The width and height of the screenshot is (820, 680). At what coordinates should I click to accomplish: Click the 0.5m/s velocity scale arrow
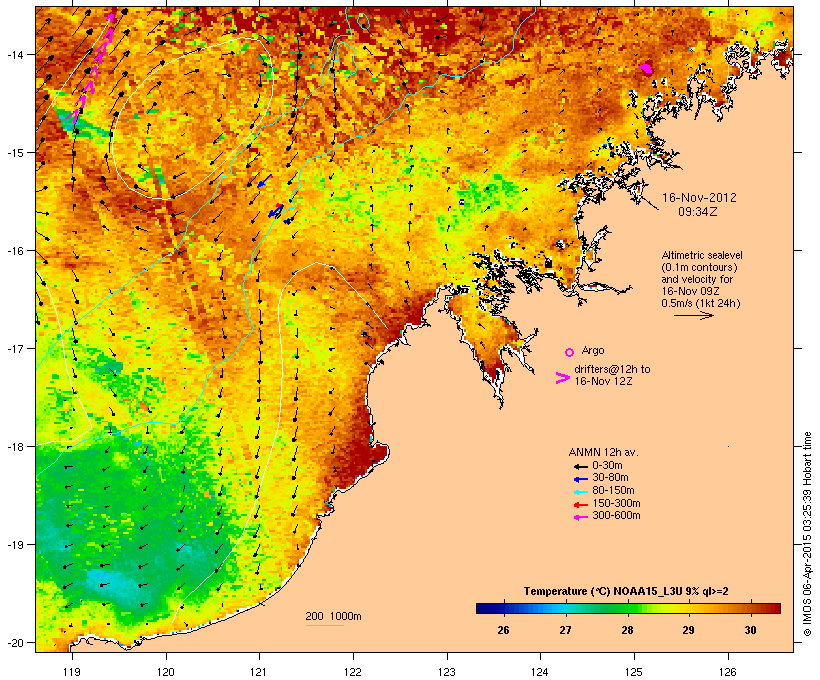click(693, 315)
